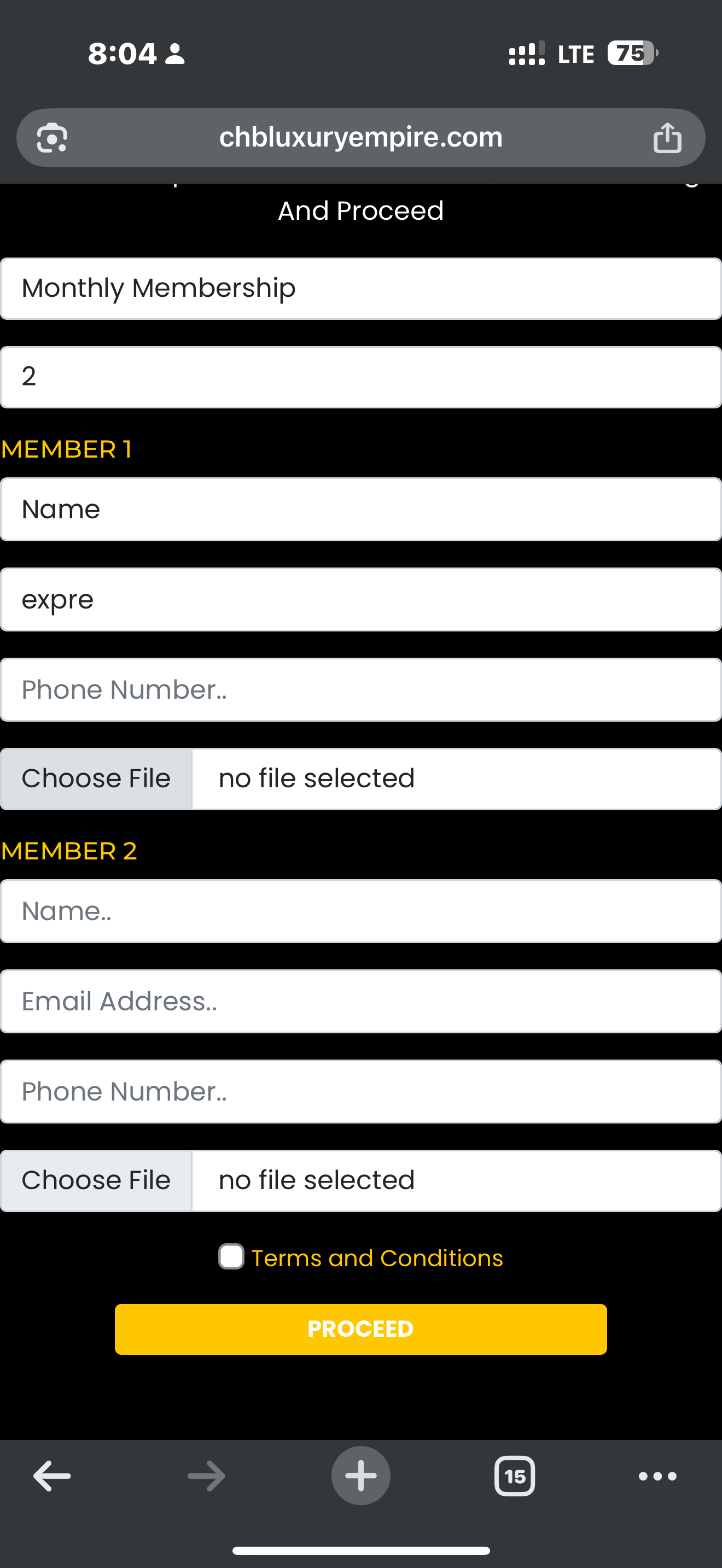Focus the Member 2 Email Address field

pyautogui.click(x=360, y=1001)
